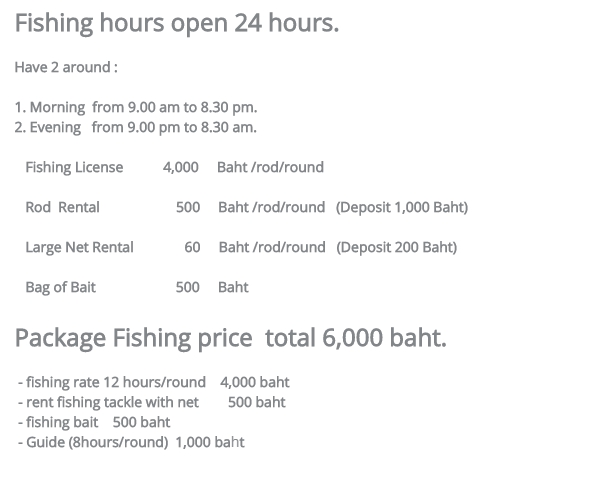Click the 500 Rod Rental price
This screenshot has height=500, width=600.
point(188,207)
